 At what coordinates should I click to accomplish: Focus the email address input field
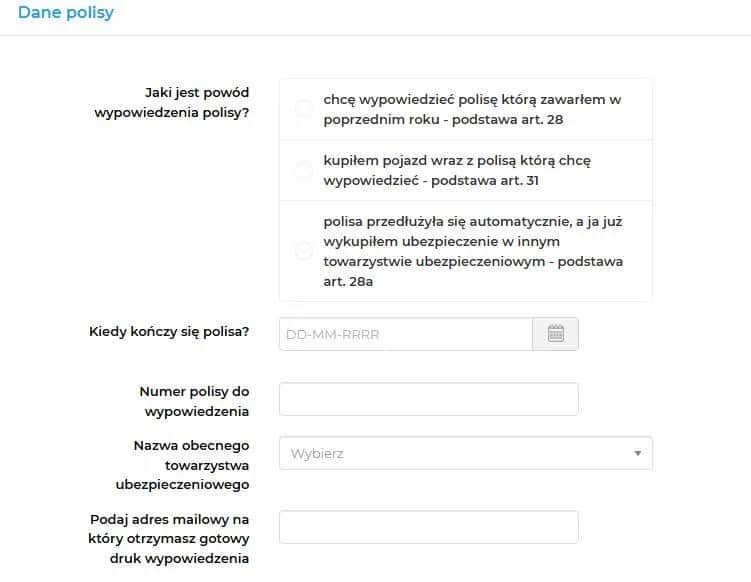[x=428, y=527]
